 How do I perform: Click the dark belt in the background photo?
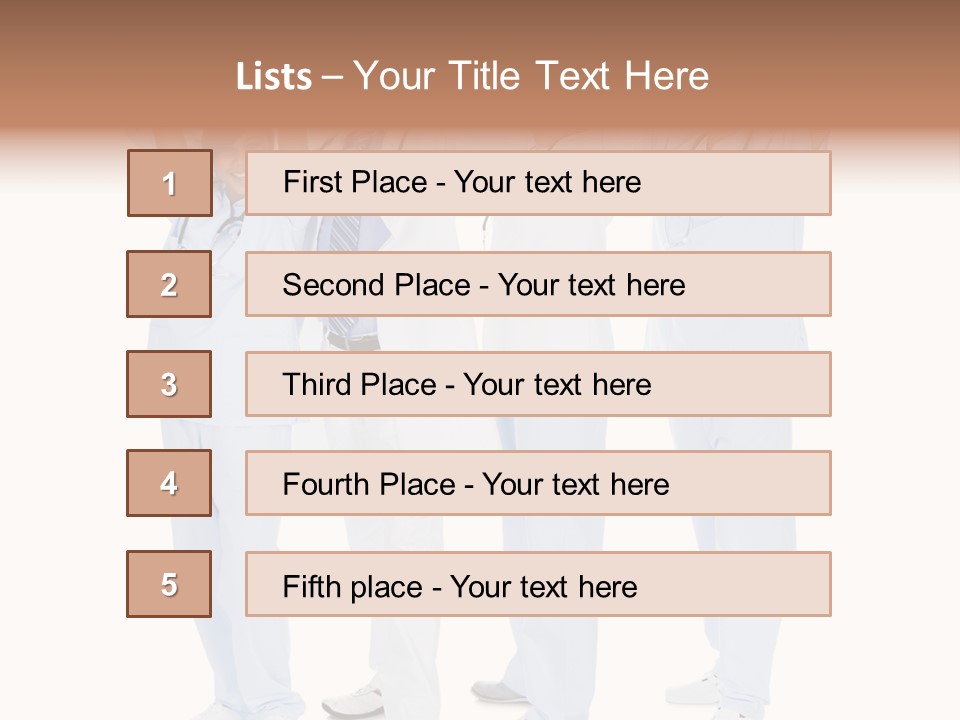(354, 342)
